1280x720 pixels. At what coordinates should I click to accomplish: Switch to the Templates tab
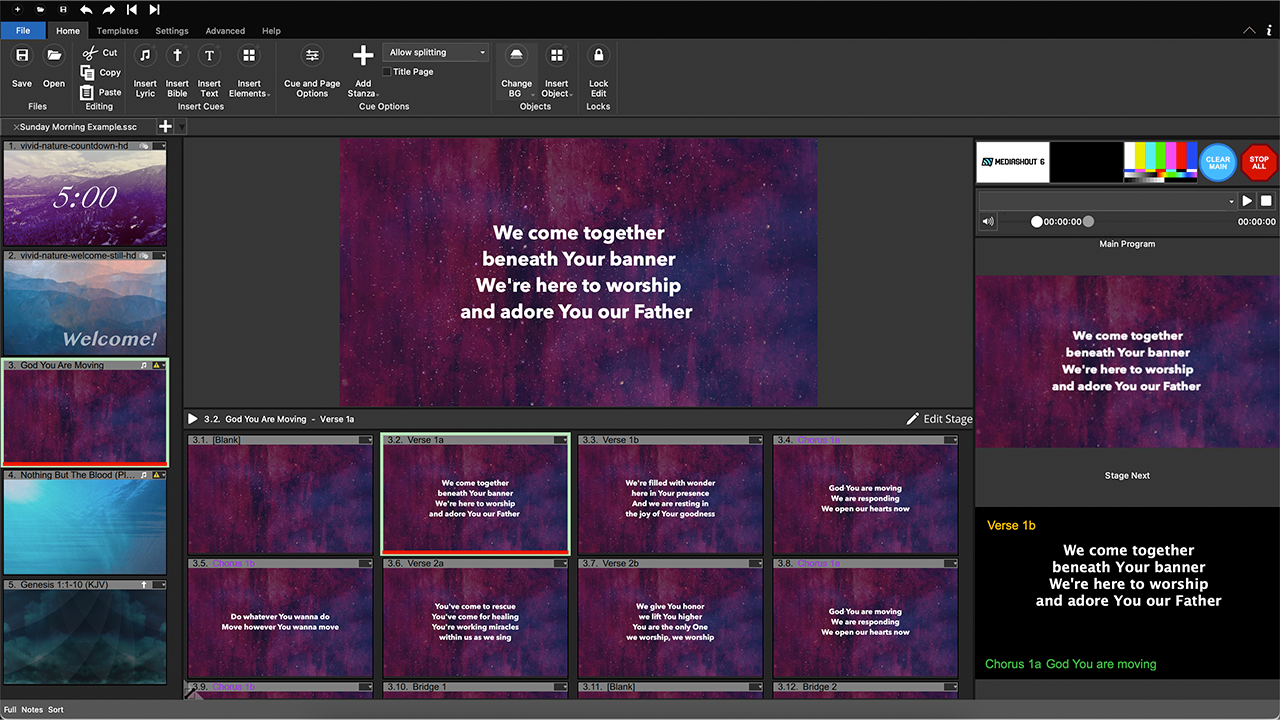tap(118, 31)
